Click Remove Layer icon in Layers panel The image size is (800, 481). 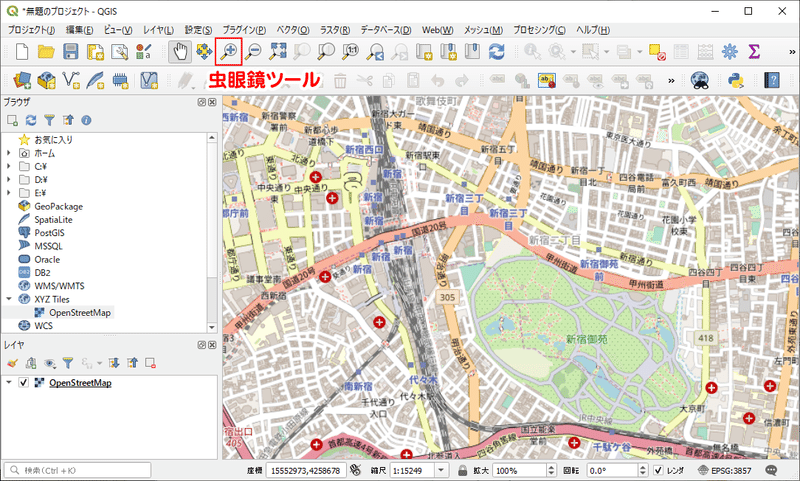150,363
